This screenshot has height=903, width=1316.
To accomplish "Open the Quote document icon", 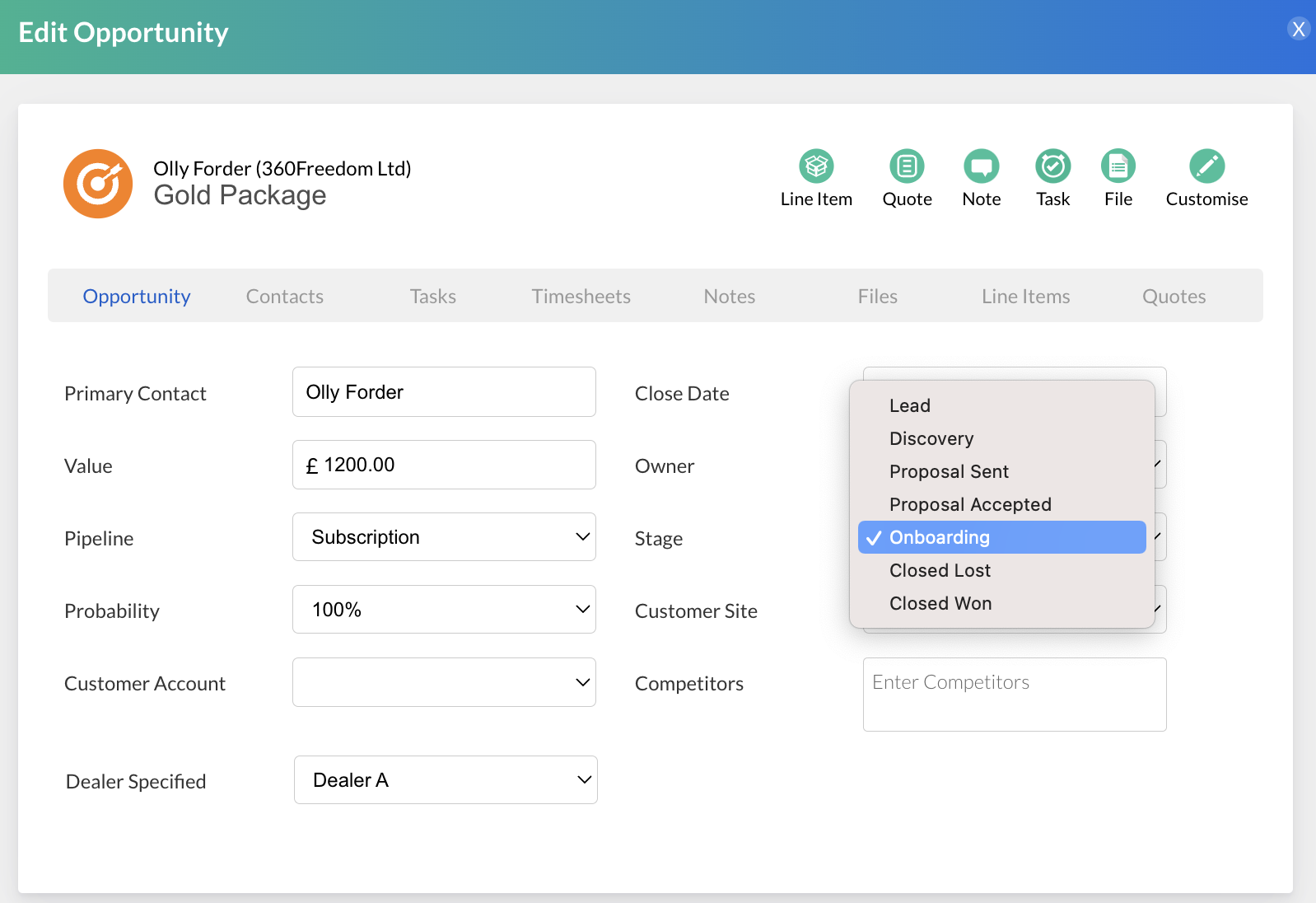I will pos(907,166).
